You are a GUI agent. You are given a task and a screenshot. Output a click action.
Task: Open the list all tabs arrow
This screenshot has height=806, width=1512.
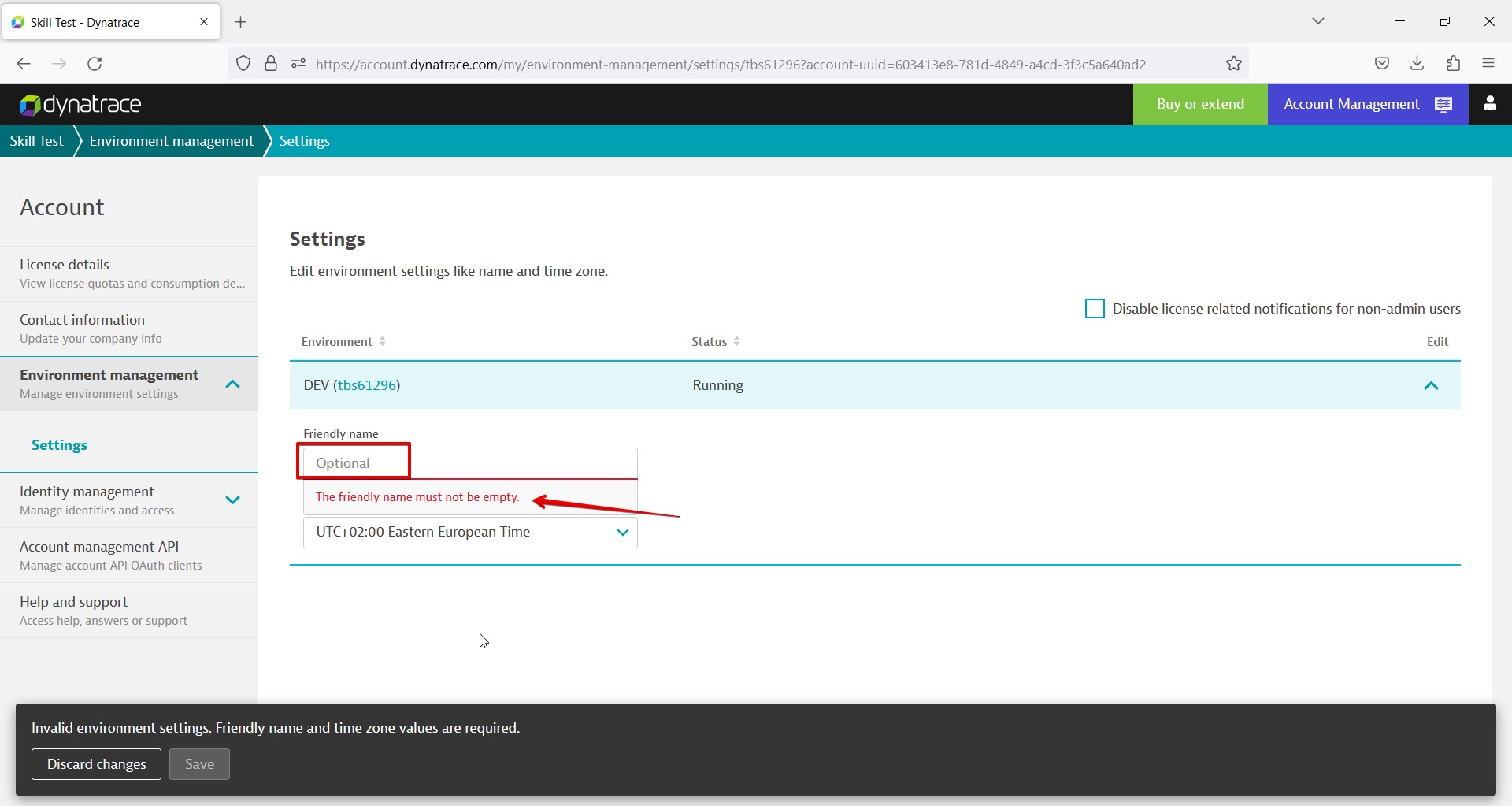coord(1318,21)
